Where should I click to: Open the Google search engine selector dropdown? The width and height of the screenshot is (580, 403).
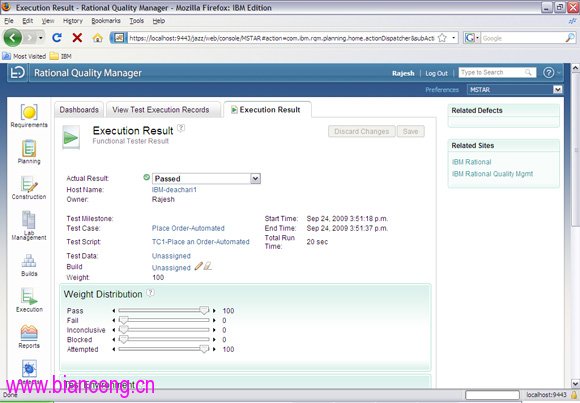[x=477, y=38]
